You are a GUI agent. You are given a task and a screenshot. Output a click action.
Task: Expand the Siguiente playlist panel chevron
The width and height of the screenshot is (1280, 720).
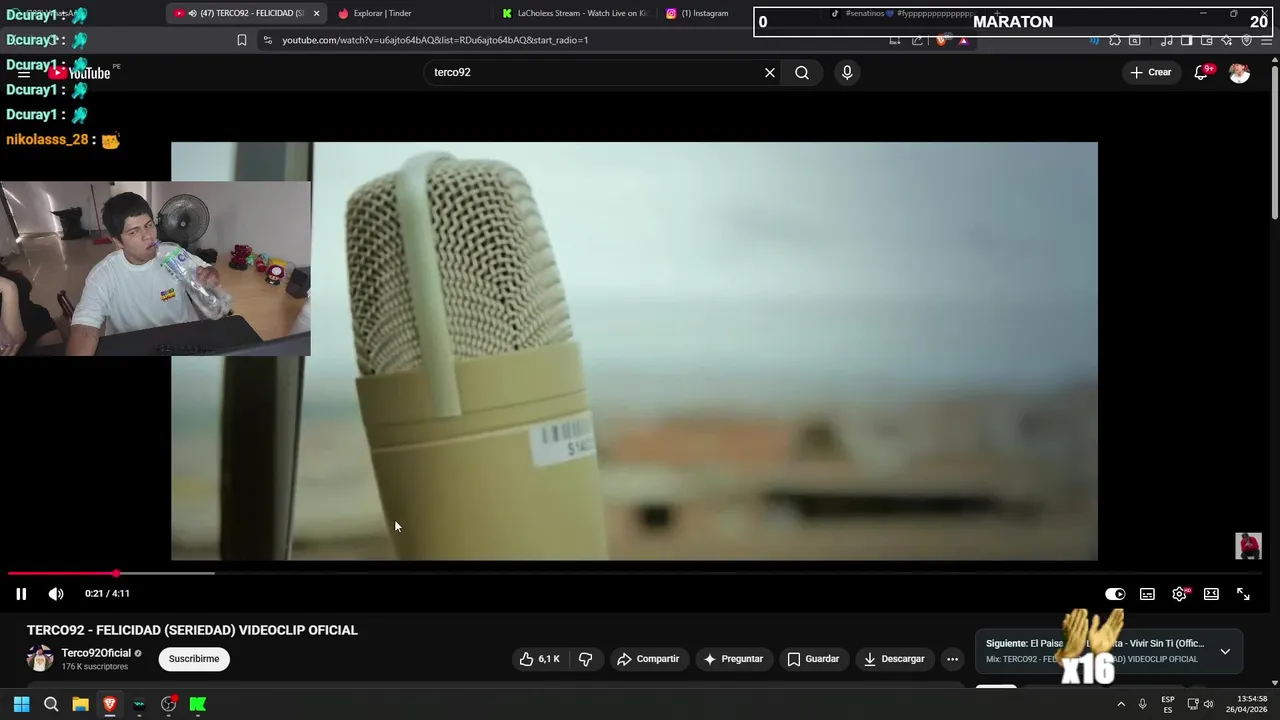tap(1225, 652)
